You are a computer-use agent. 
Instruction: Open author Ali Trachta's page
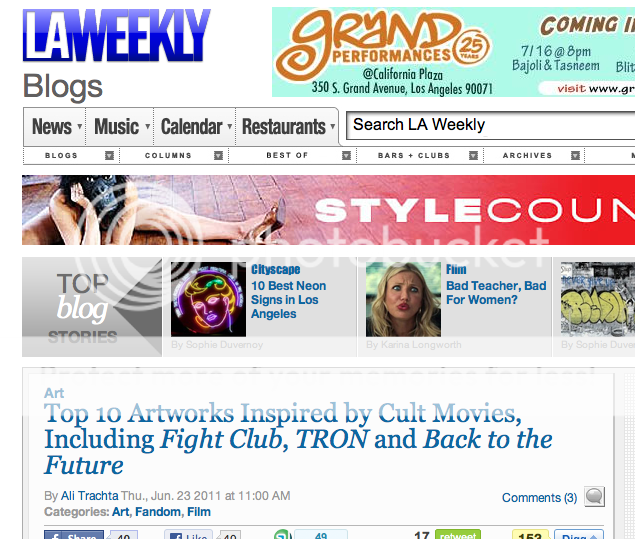pyautogui.click(x=89, y=496)
